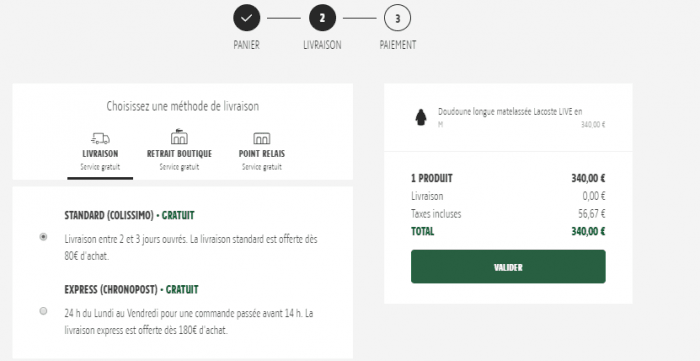
Task: Click the delivery truck icon
Action: click(100, 138)
